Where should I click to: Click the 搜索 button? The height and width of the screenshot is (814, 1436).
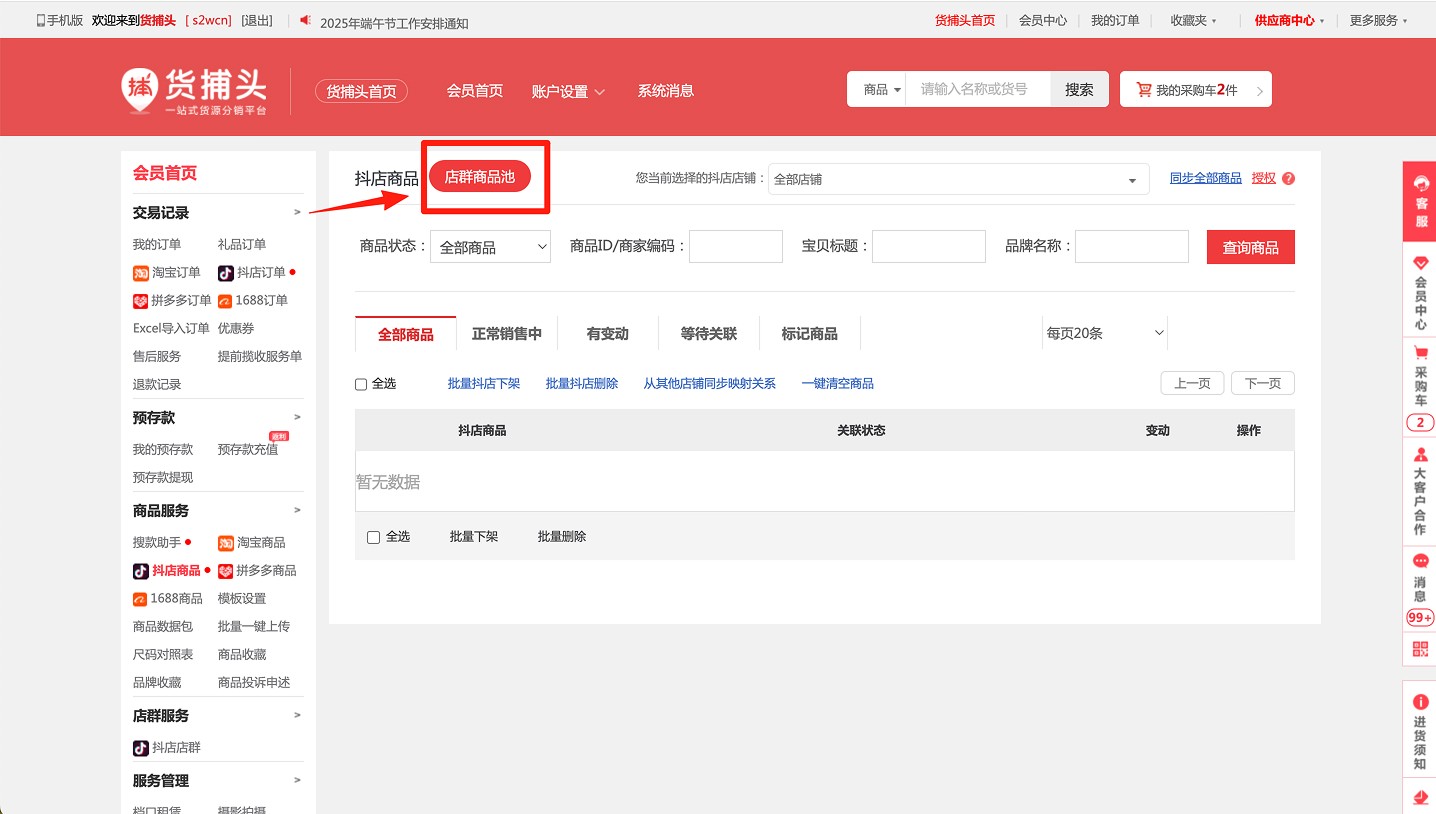1079,89
